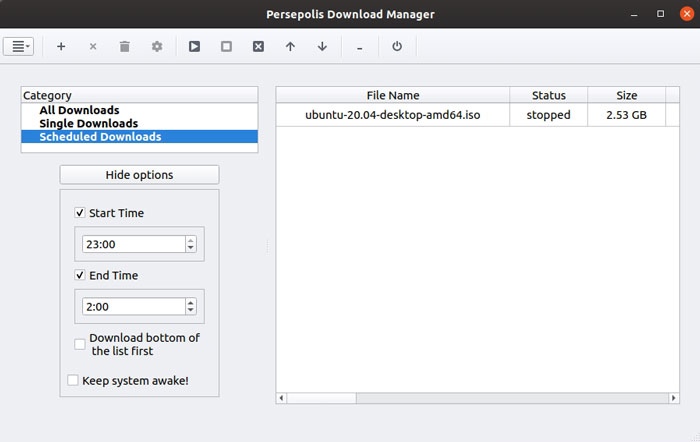700x442 pixels.
Task: Select ubuntu-20.04-desktop-amd64.iso file name
Action: pyautogui.click(x=393, y=115)
